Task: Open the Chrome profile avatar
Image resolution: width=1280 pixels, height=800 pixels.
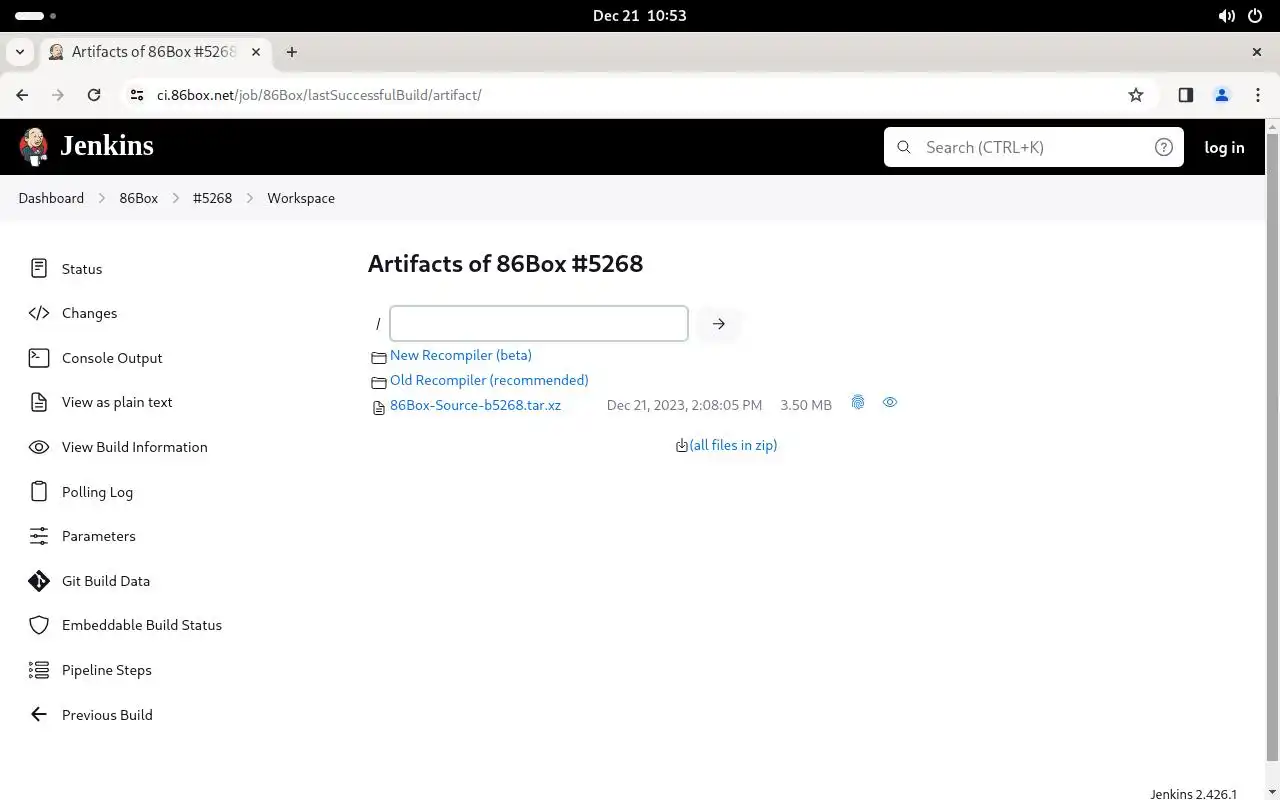Action: (1221, 95)
